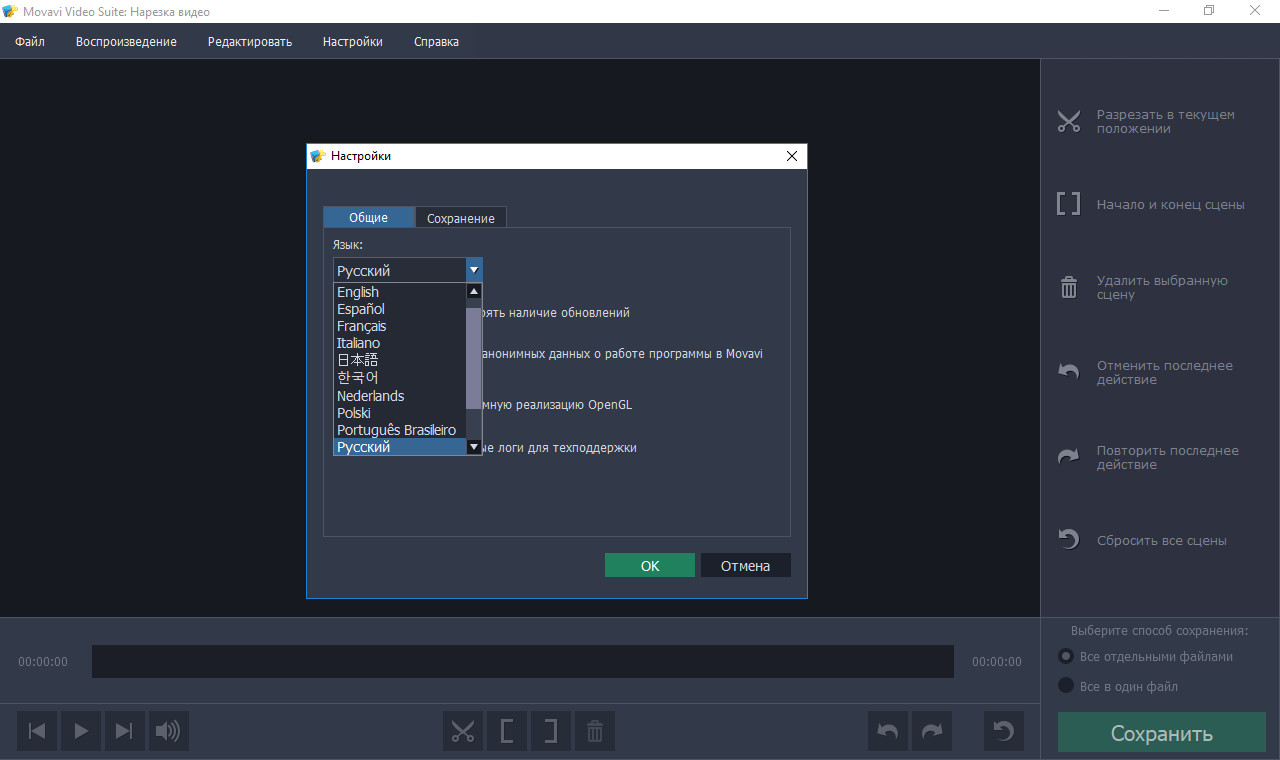Click the language list scroll down arrow
This screenshot has width=1280, height=760.
pyautogui.click(x=474, y=447)
